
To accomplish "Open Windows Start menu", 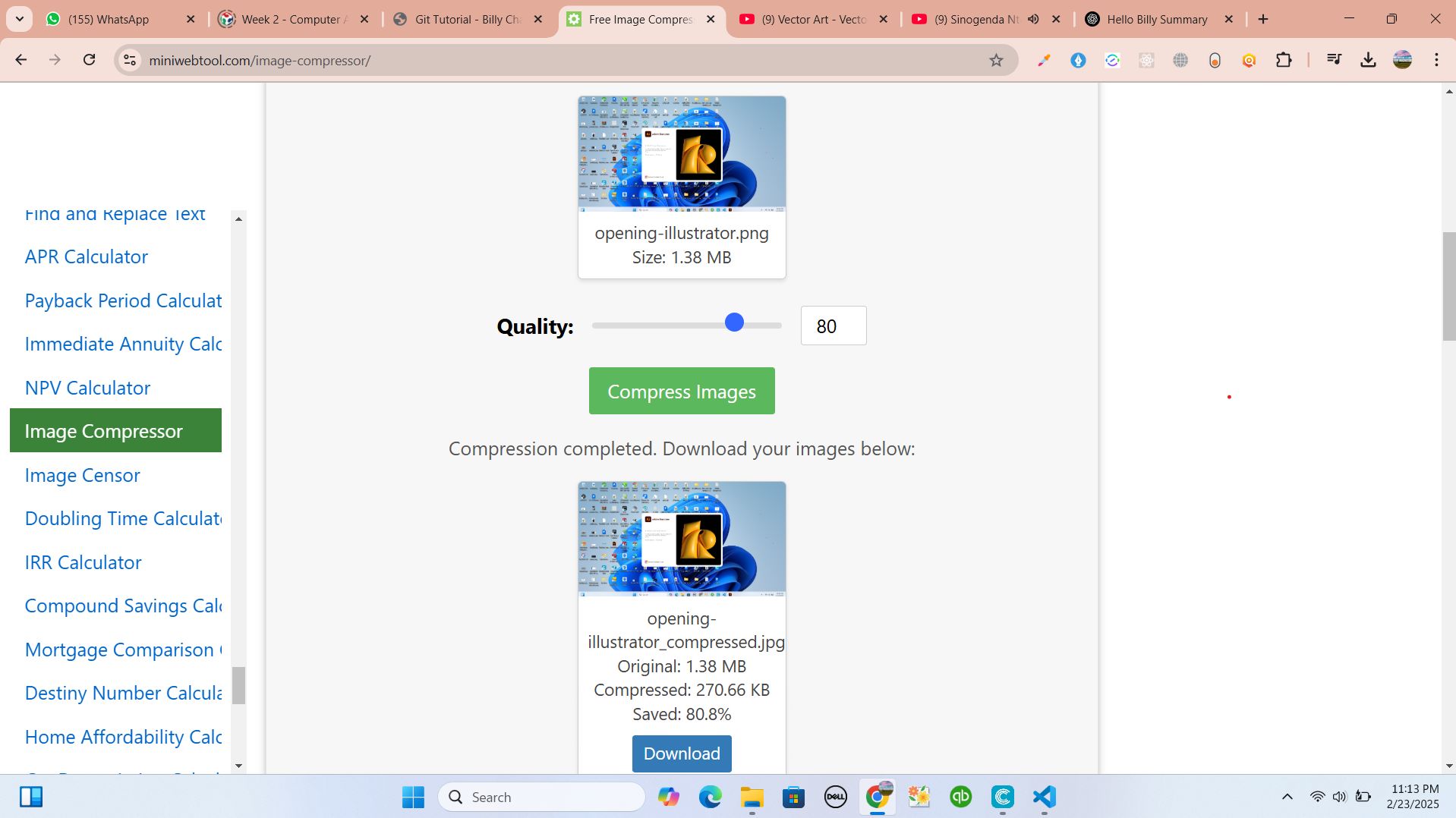I will pos(413,797).
